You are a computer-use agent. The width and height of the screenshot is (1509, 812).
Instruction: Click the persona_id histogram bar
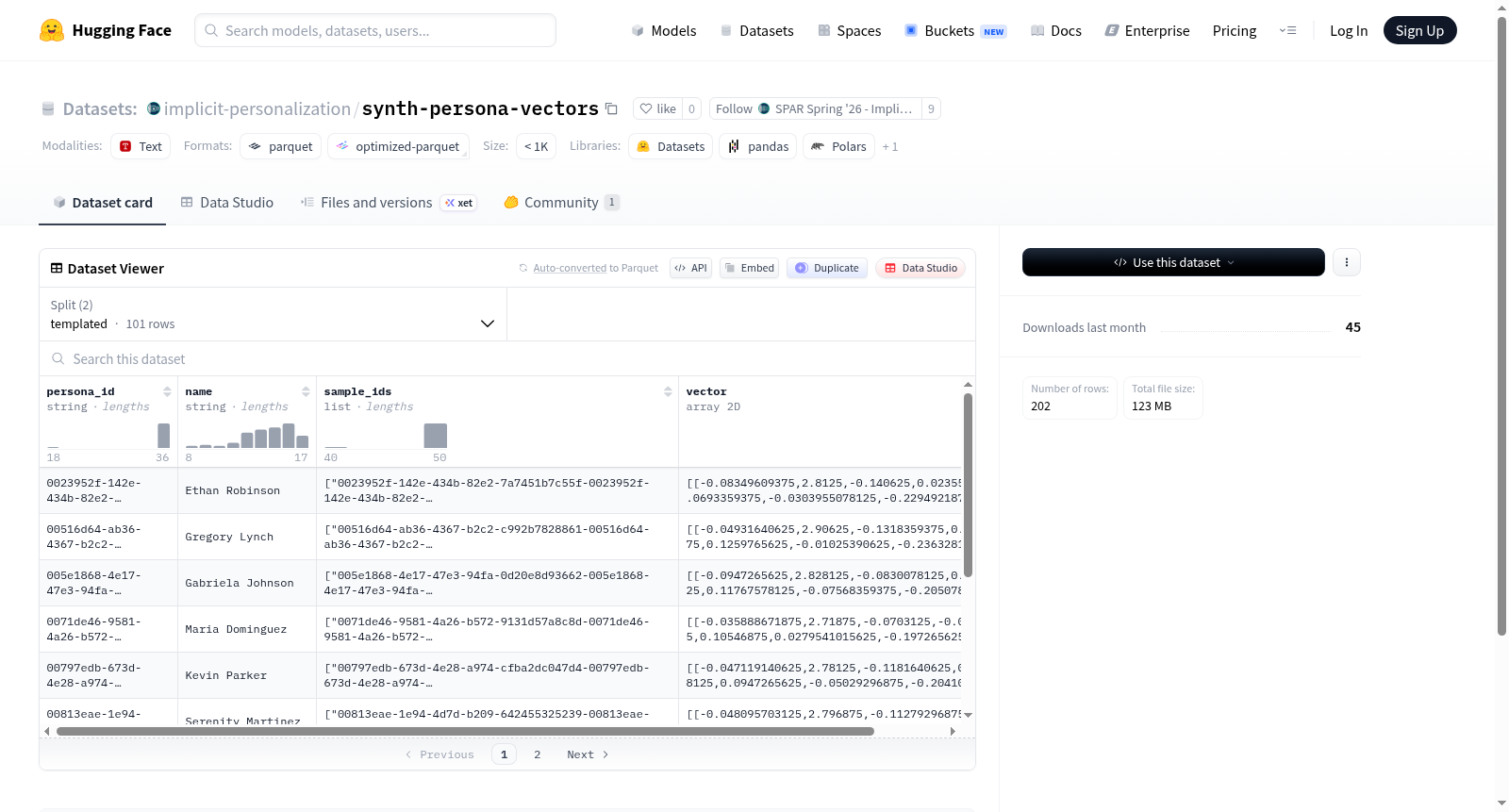[163, 436]
